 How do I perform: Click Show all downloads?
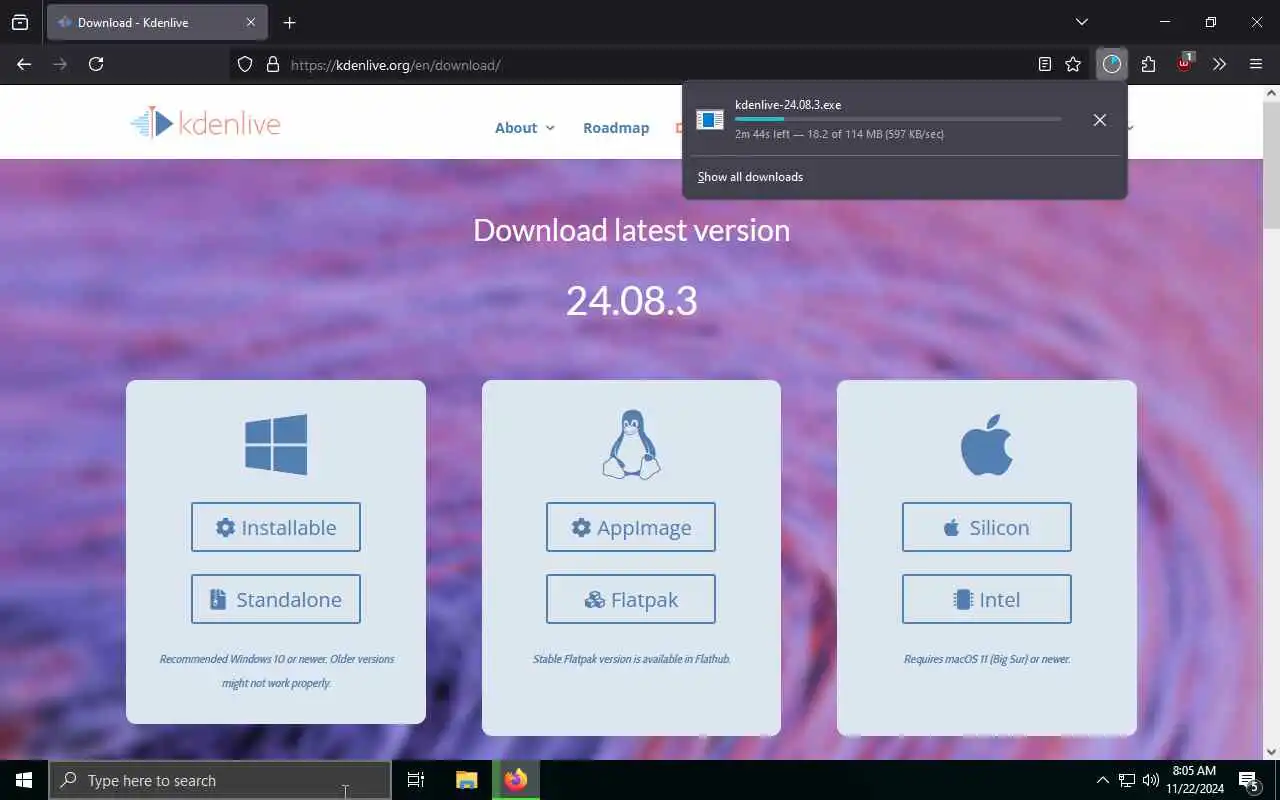click(750, 177)
